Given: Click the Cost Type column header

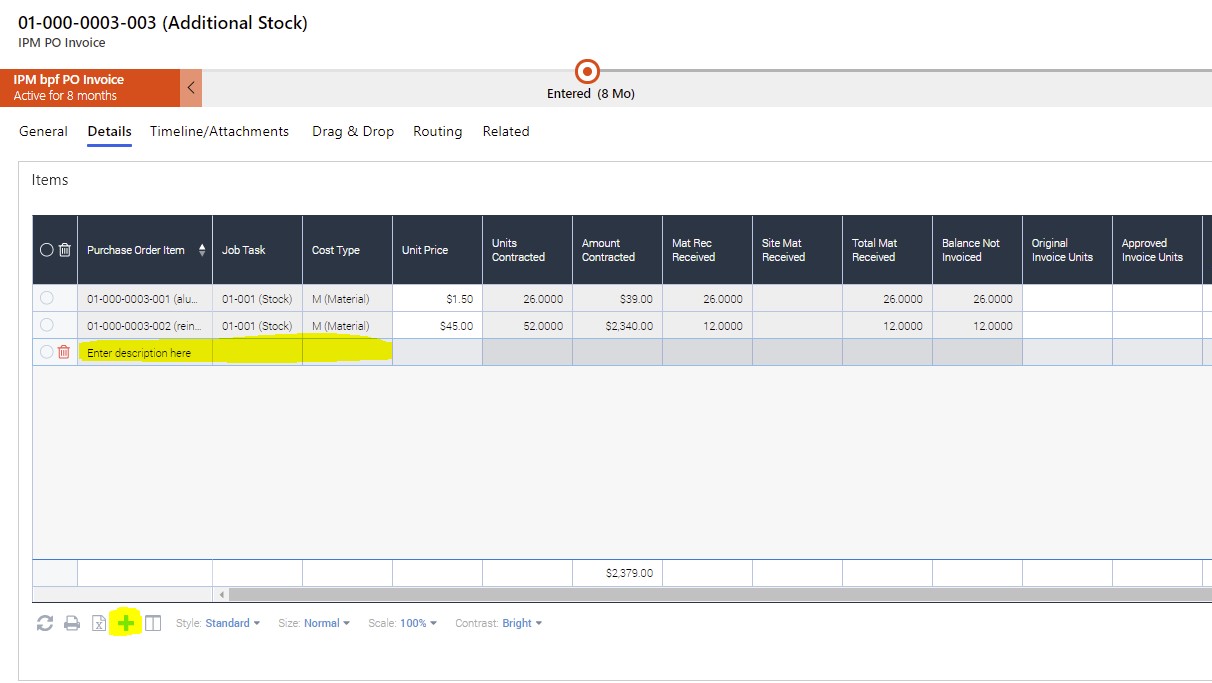Looking at the screenshot, I should coord(347,250).
